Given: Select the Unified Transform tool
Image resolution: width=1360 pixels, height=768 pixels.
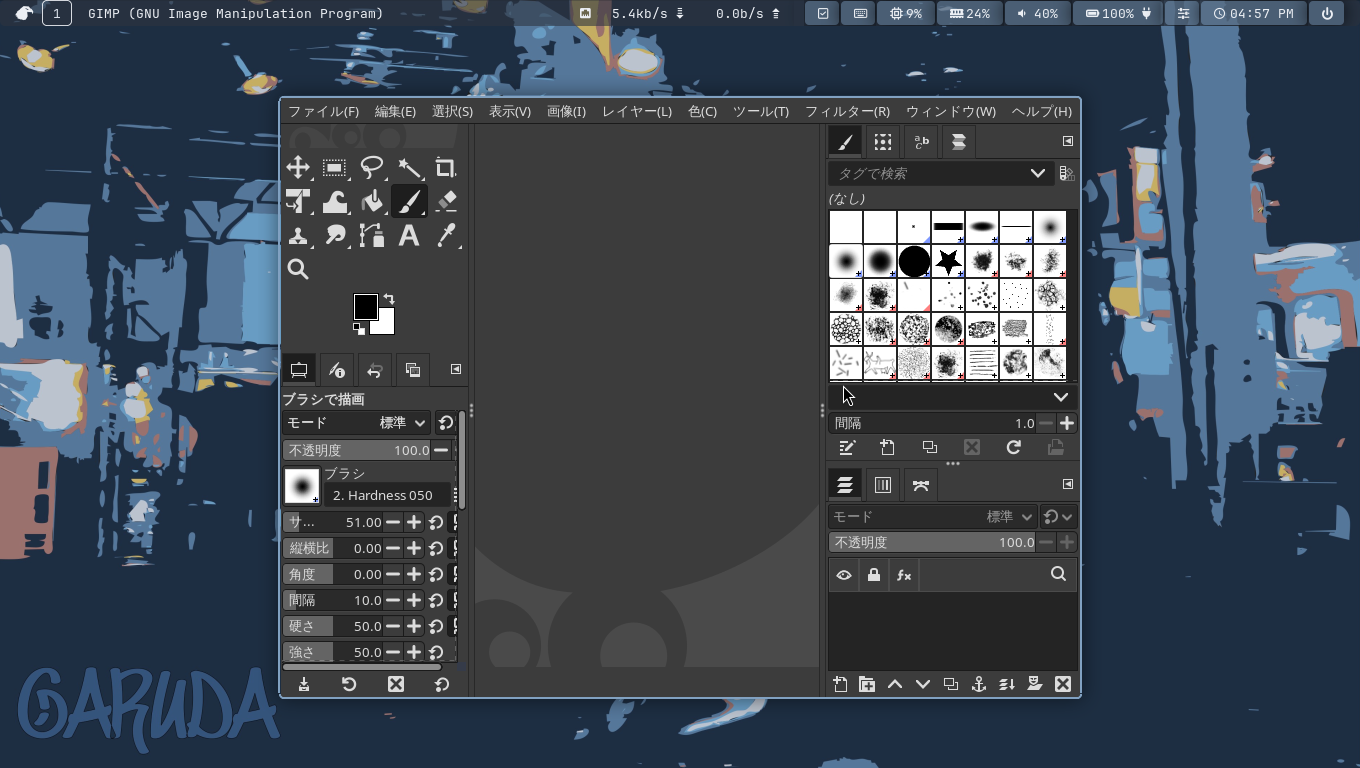Looking at the screenshot, I should (298, 201).
